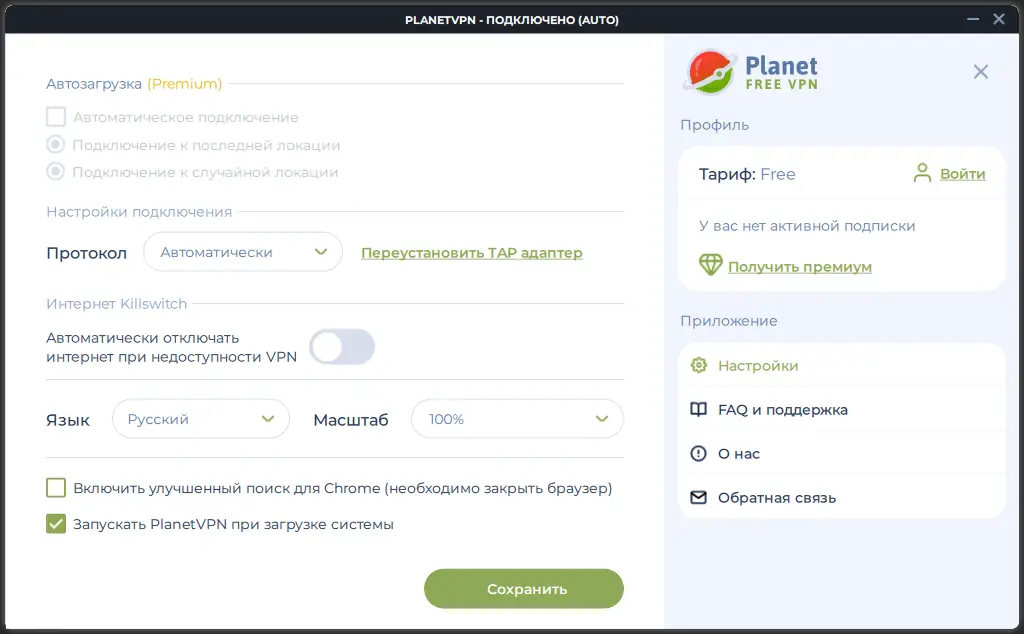Uncheck Запускать PlanetVPN при загрузке системы
The height and width of the screenshot is (634, 1024).
(56, 524)
